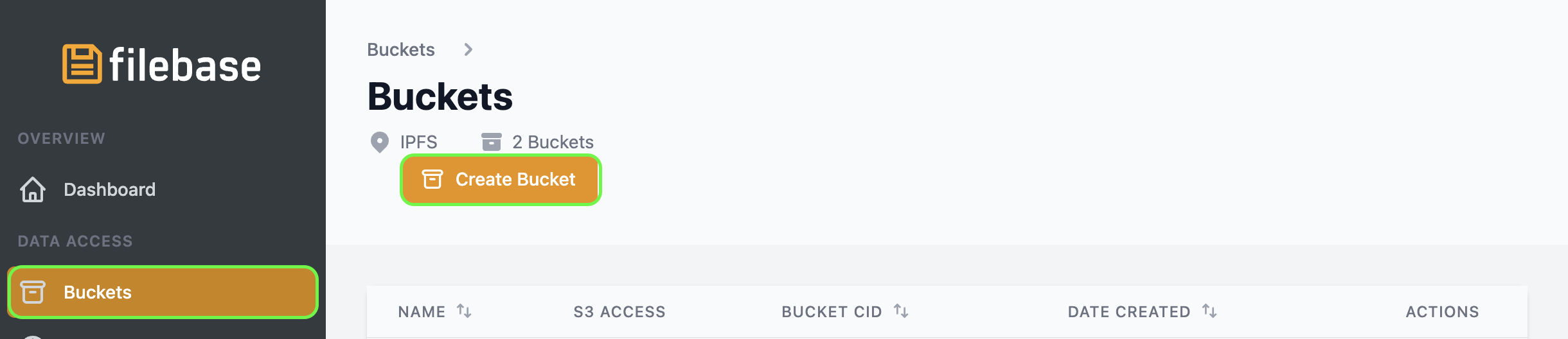The image size is (1568, 339).
Task: Click the Create Bucket button
Action: [501, 180]
